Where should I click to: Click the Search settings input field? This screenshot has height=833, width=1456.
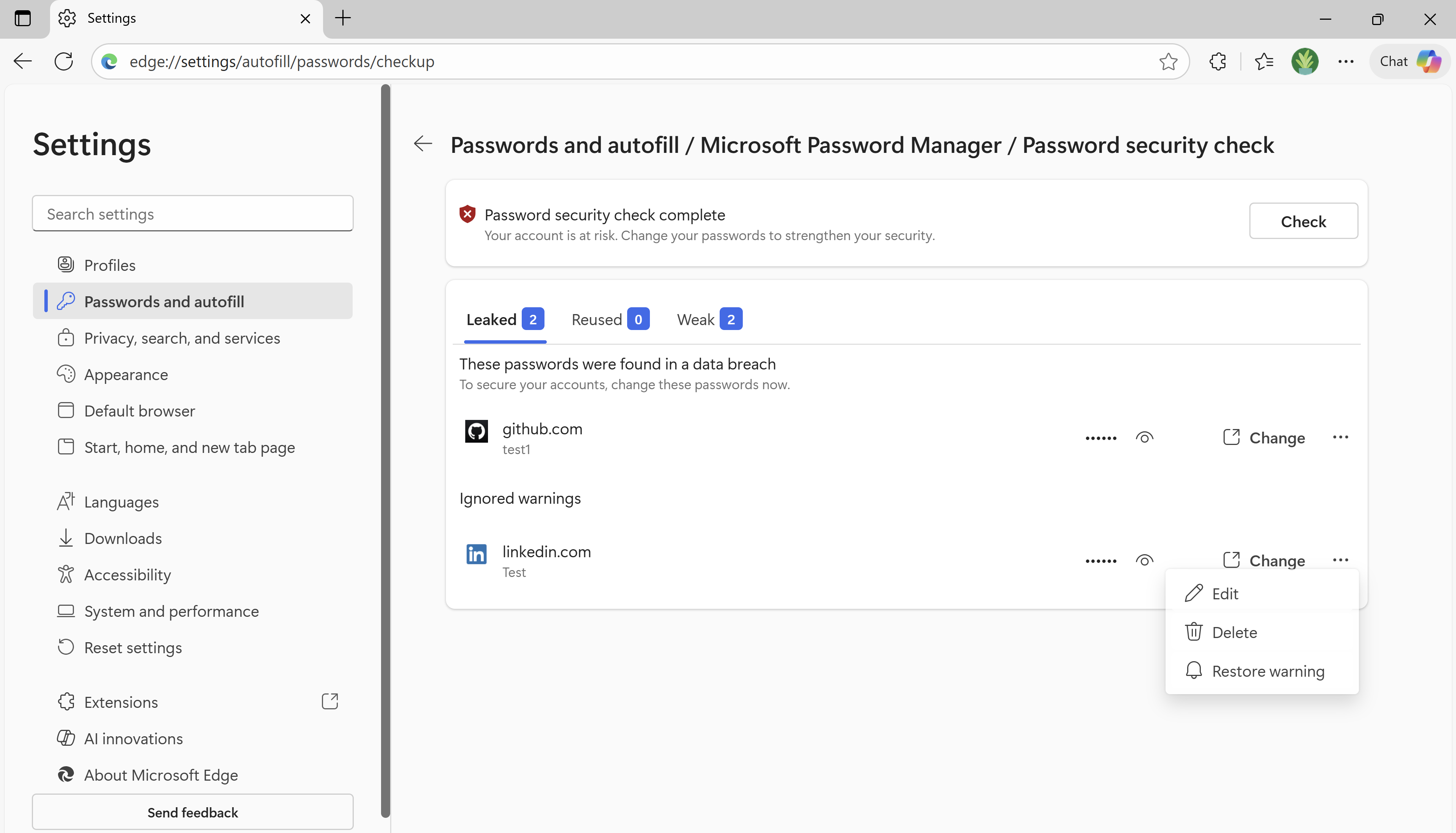coord(193,214)
